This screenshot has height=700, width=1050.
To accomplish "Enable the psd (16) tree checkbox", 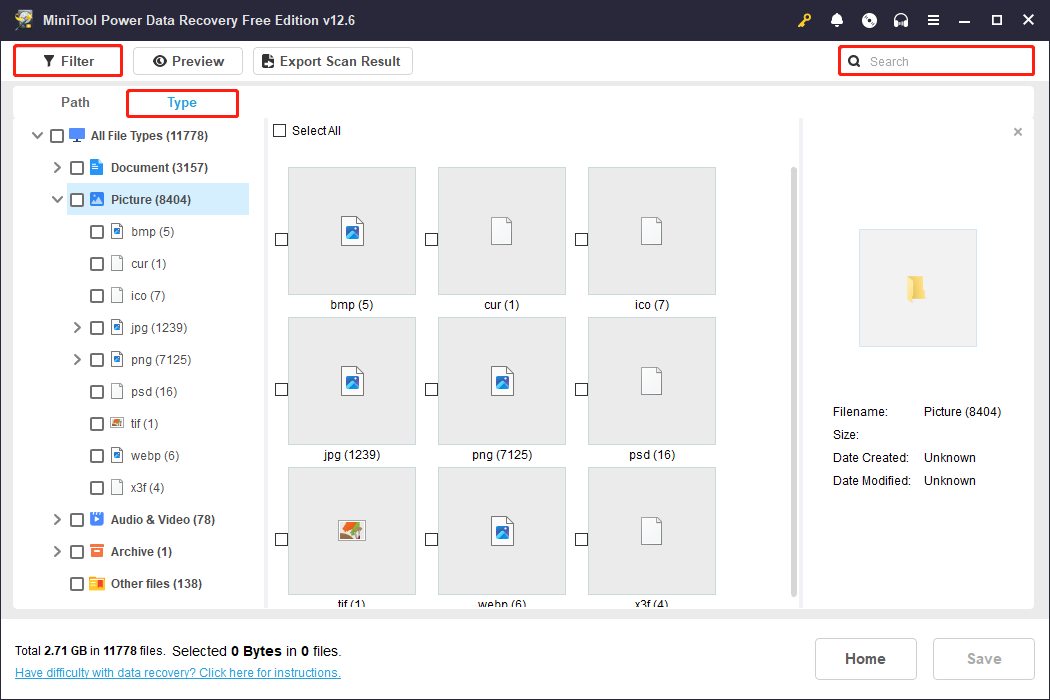I will [x=97, y=392].
